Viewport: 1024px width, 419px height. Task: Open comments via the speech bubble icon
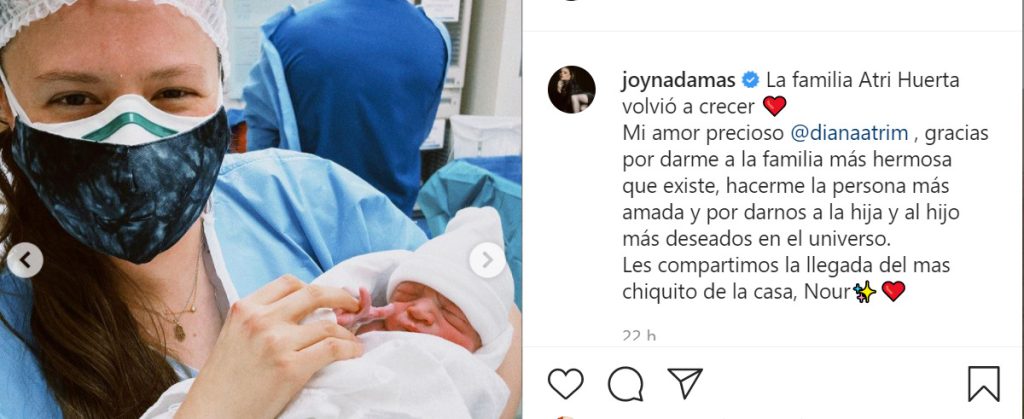(625, 383)
